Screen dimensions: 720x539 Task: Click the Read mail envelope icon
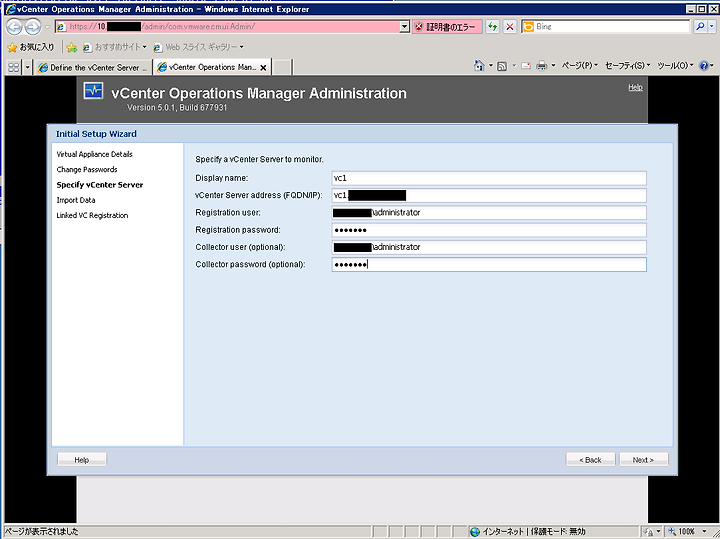click(526, 66)
